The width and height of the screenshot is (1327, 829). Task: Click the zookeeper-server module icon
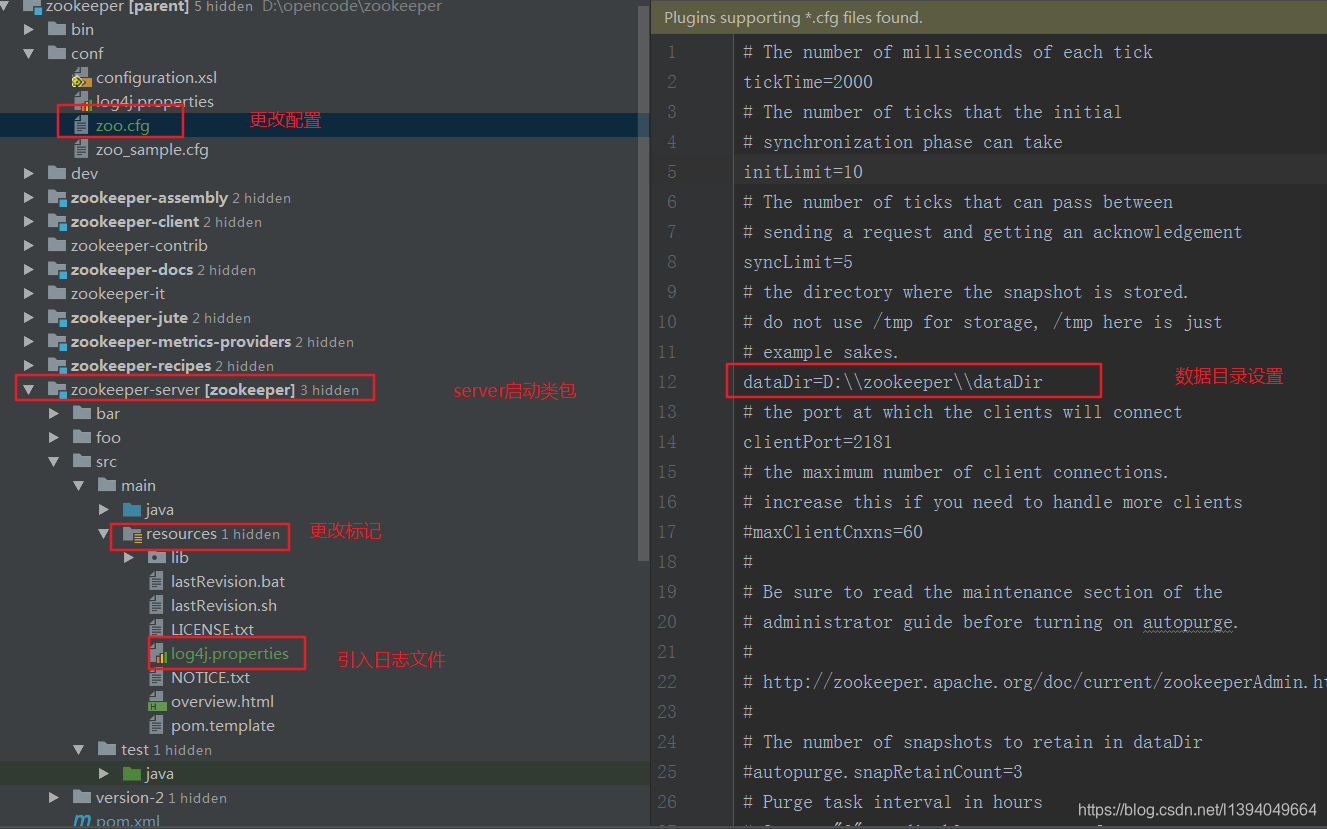coord(57,390)
